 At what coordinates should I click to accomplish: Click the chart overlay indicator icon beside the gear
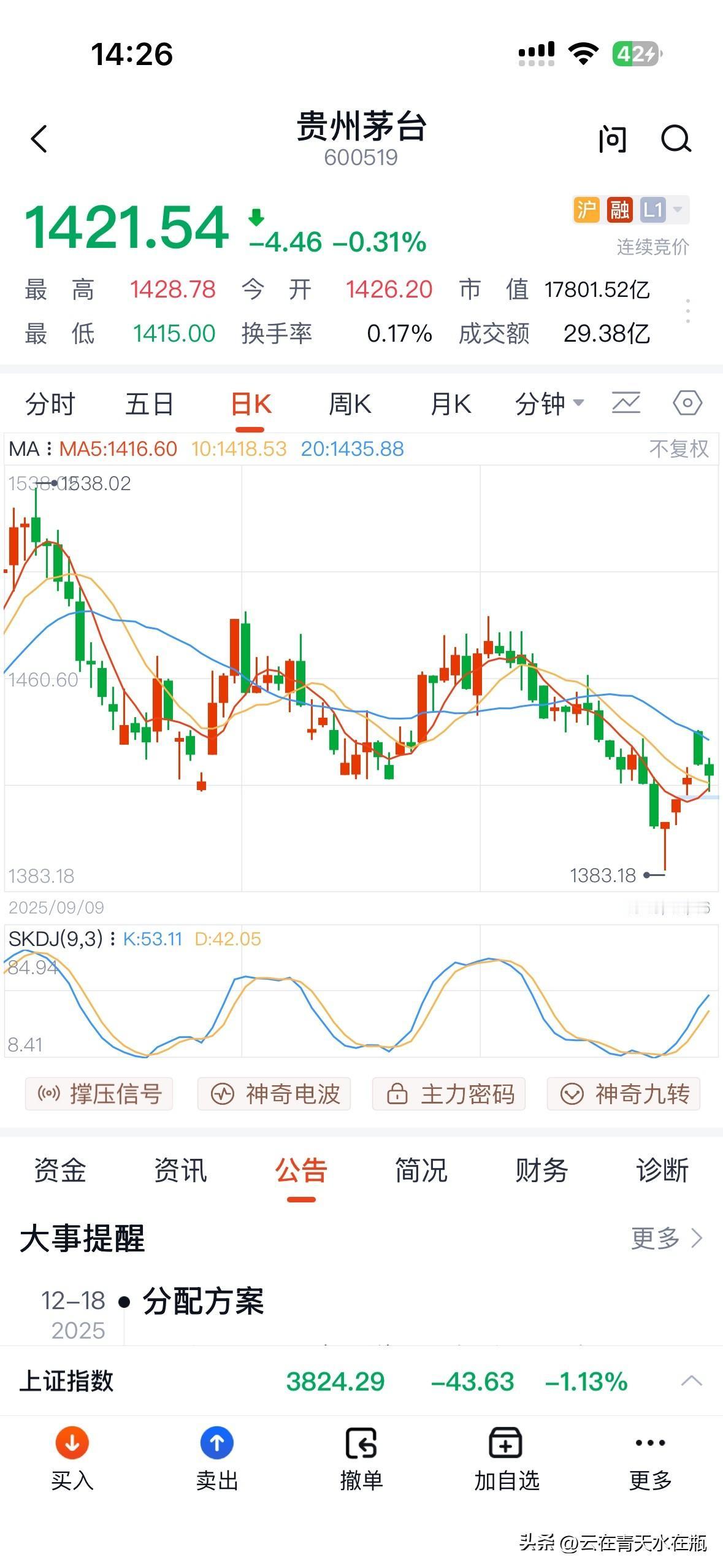[627, 403]
